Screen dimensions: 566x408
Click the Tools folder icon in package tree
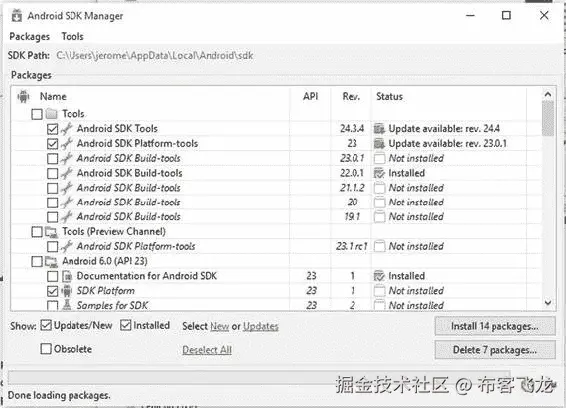tap(52, 114)
